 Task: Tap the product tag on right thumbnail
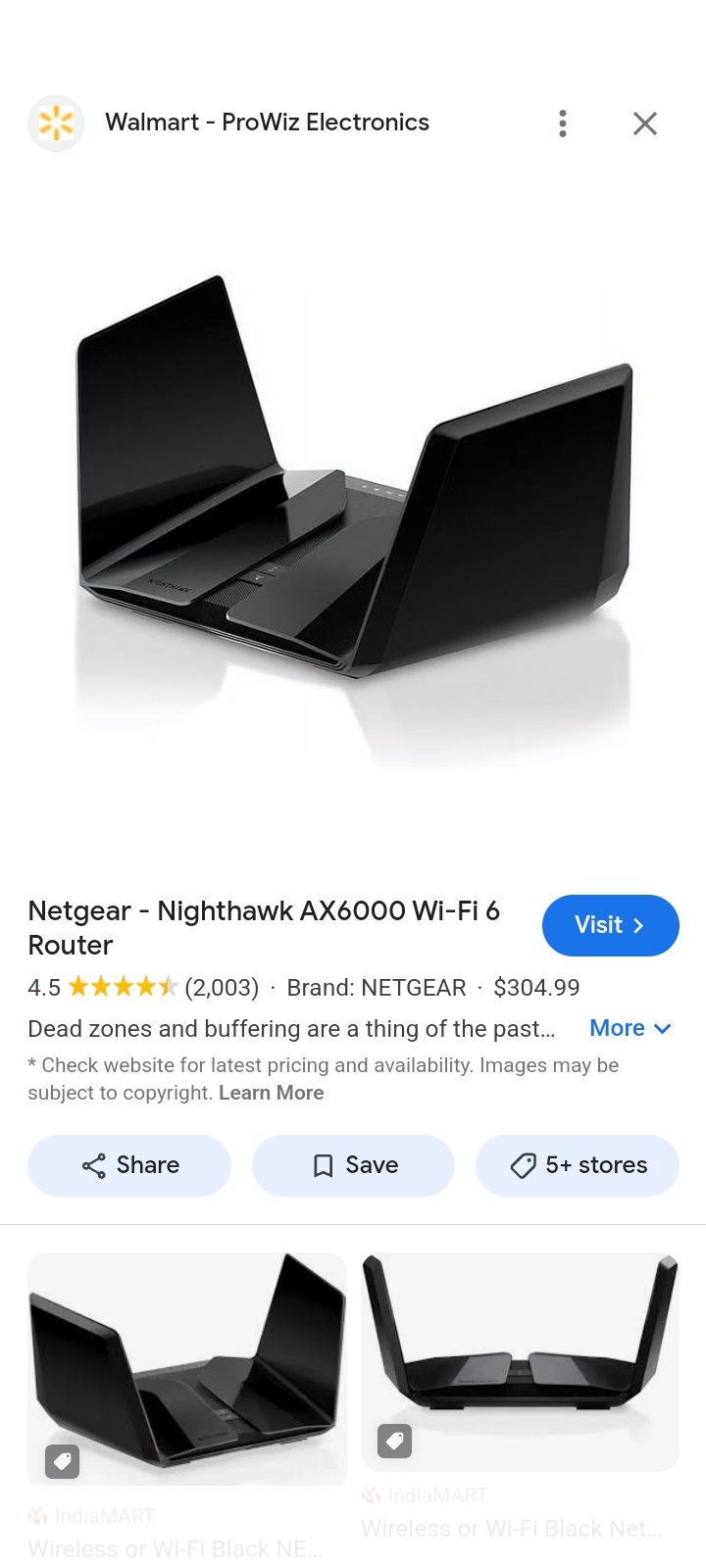(395, 1441)
